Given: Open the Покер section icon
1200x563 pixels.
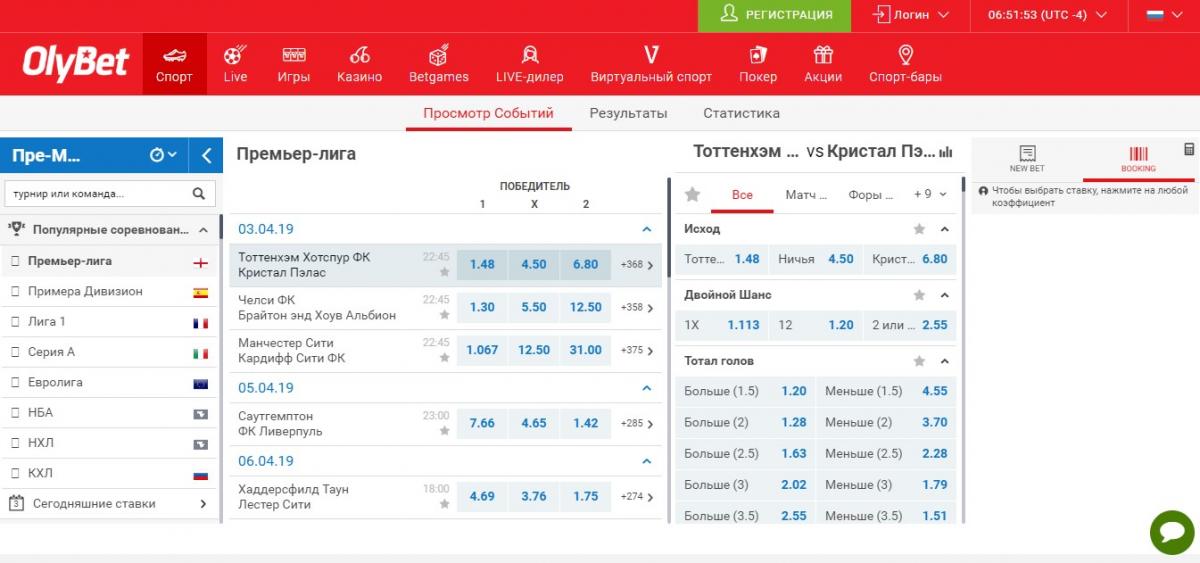Looking at the screenshot, I should [758, 55].
